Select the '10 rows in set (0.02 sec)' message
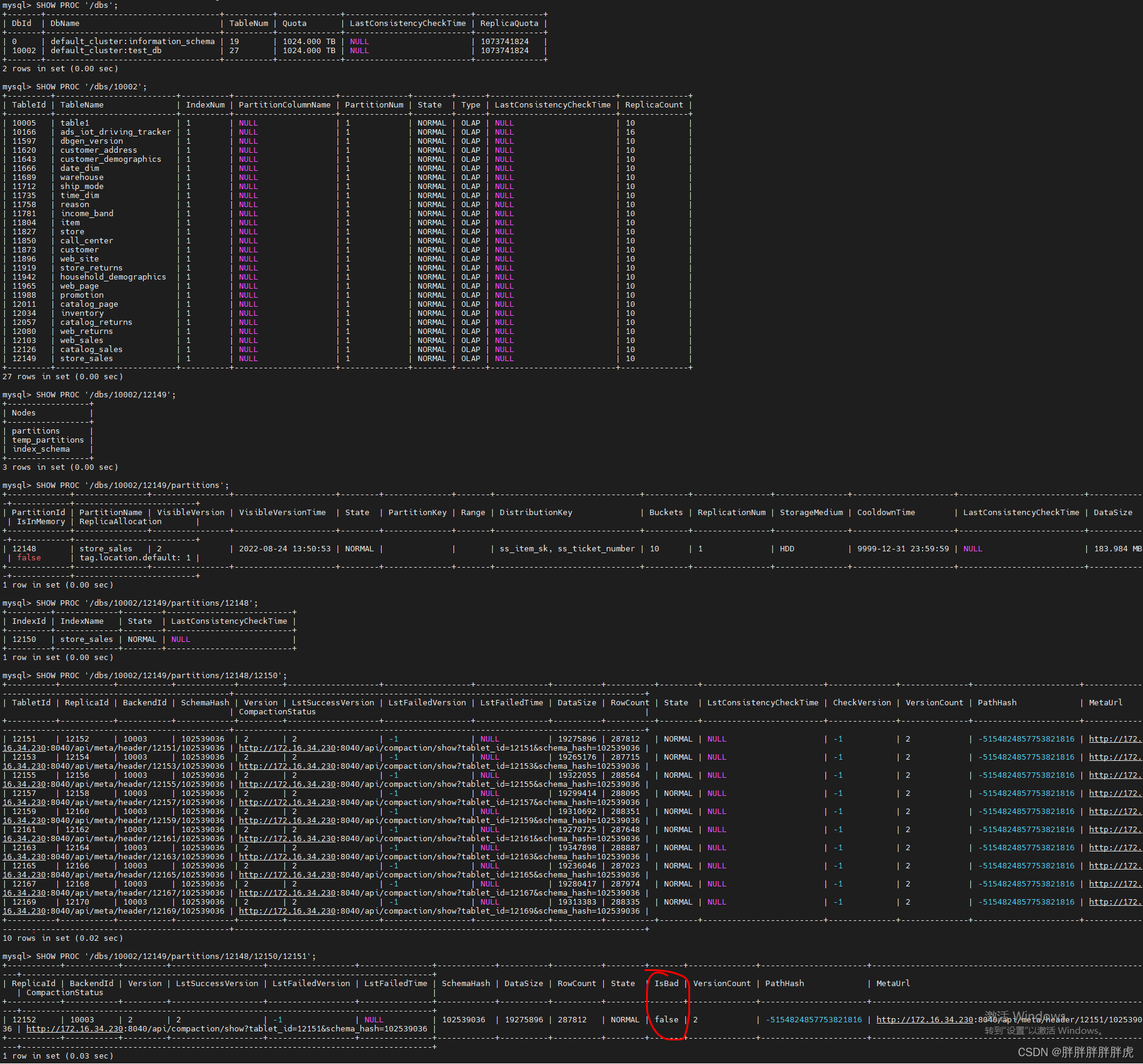This screenshot has width=1143, height=1064. point(62,938)
